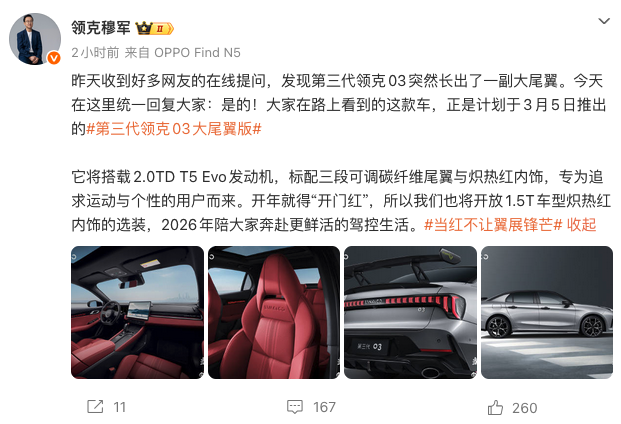This screenshot has width=621, height=424.
Task: Open the username 领克穆军
Action: [101, 28]
